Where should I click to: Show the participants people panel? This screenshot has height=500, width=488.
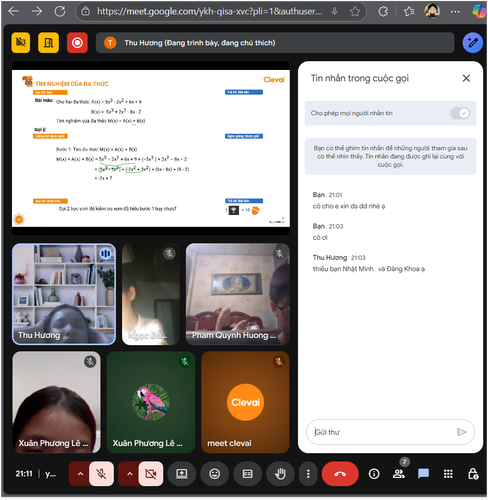click(399, 474)
